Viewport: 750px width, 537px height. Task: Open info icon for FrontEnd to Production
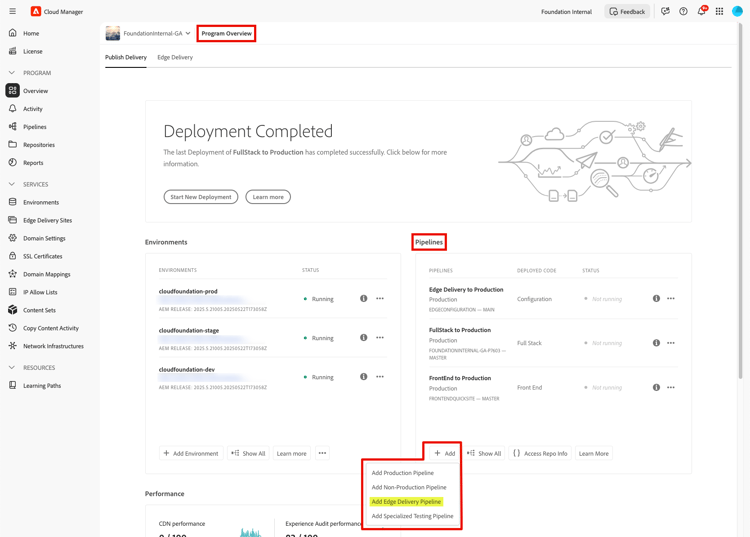656,387
